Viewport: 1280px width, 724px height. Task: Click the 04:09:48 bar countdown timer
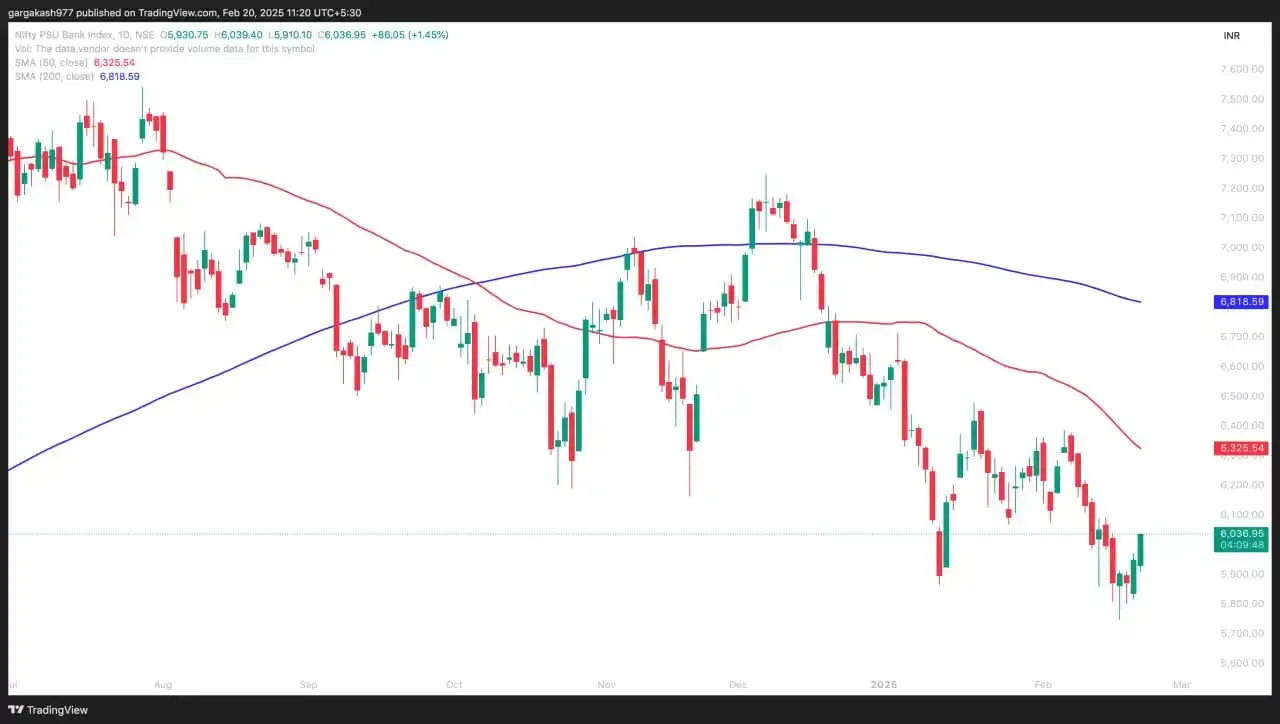click(1241, 546)
